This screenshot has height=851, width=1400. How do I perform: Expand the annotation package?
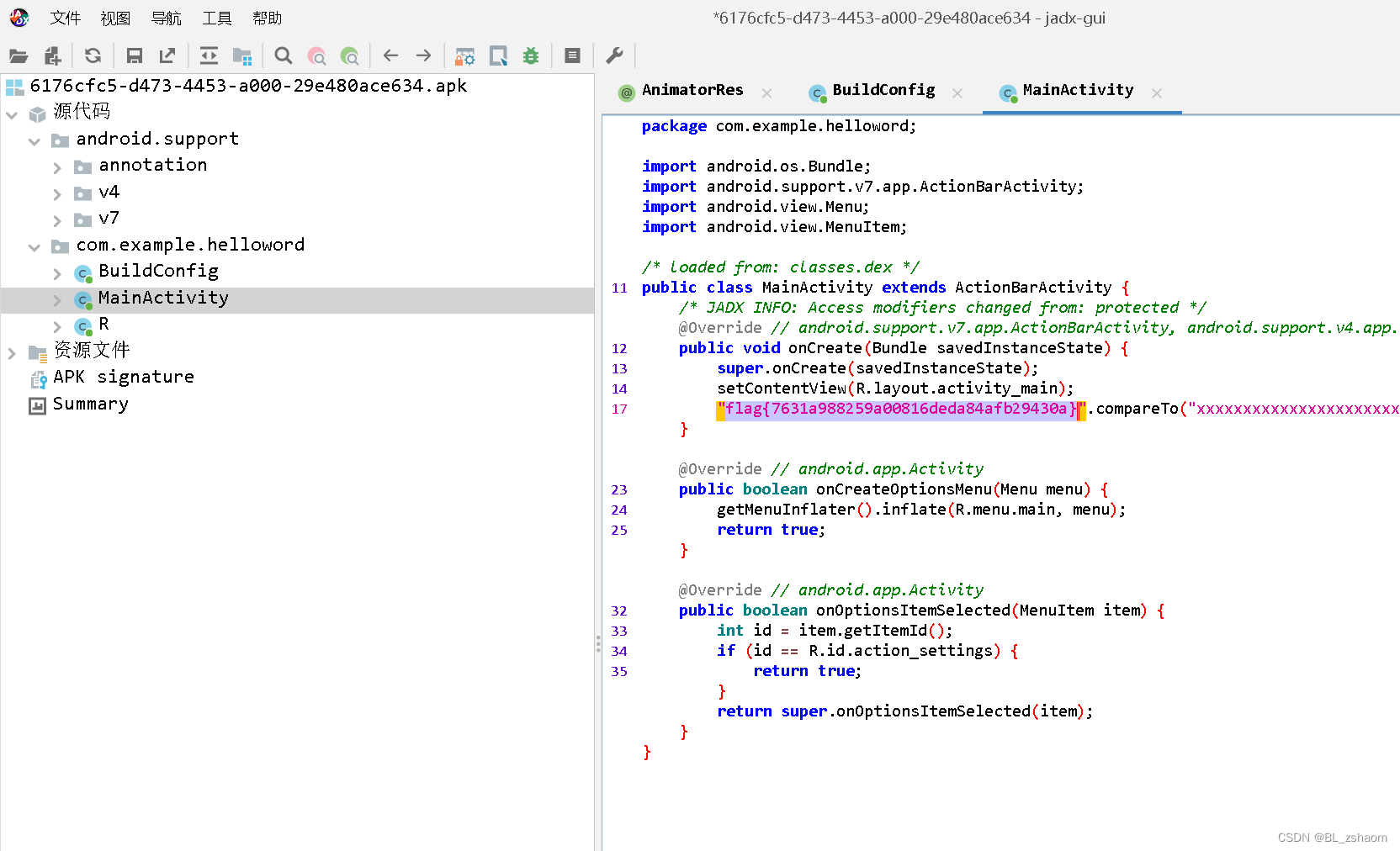(57, 168)
